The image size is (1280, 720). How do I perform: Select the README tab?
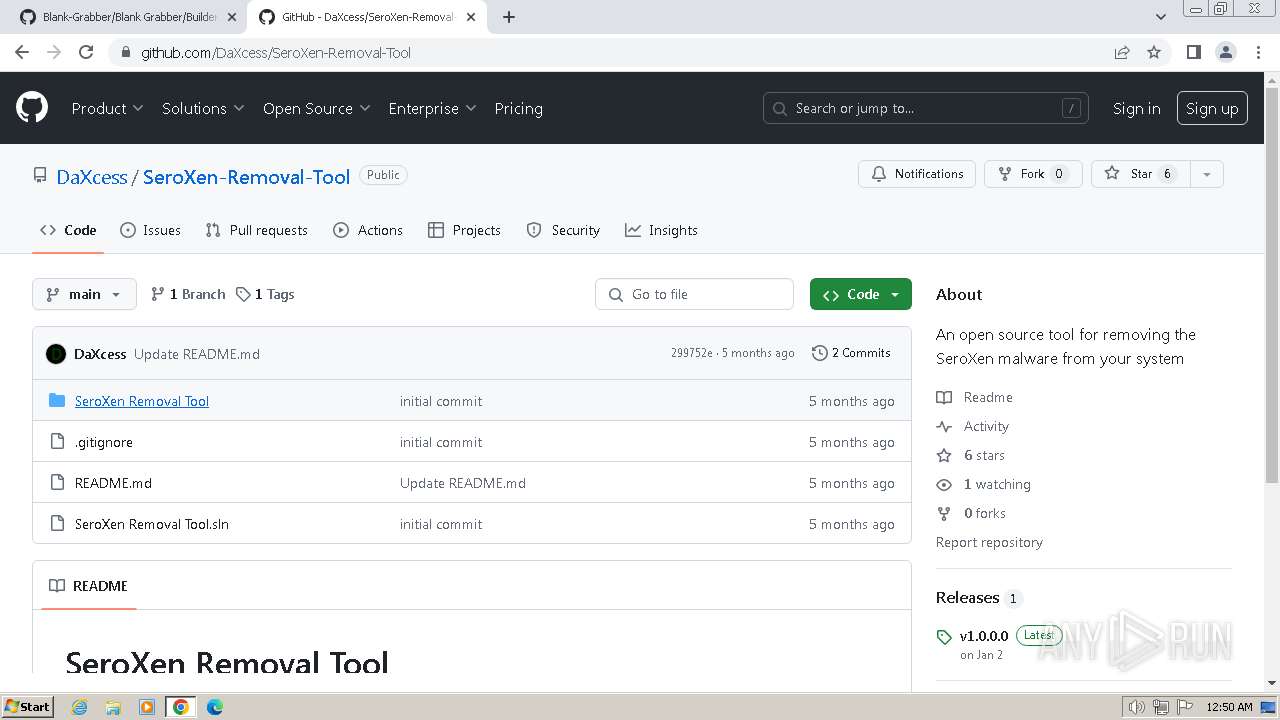88,586
